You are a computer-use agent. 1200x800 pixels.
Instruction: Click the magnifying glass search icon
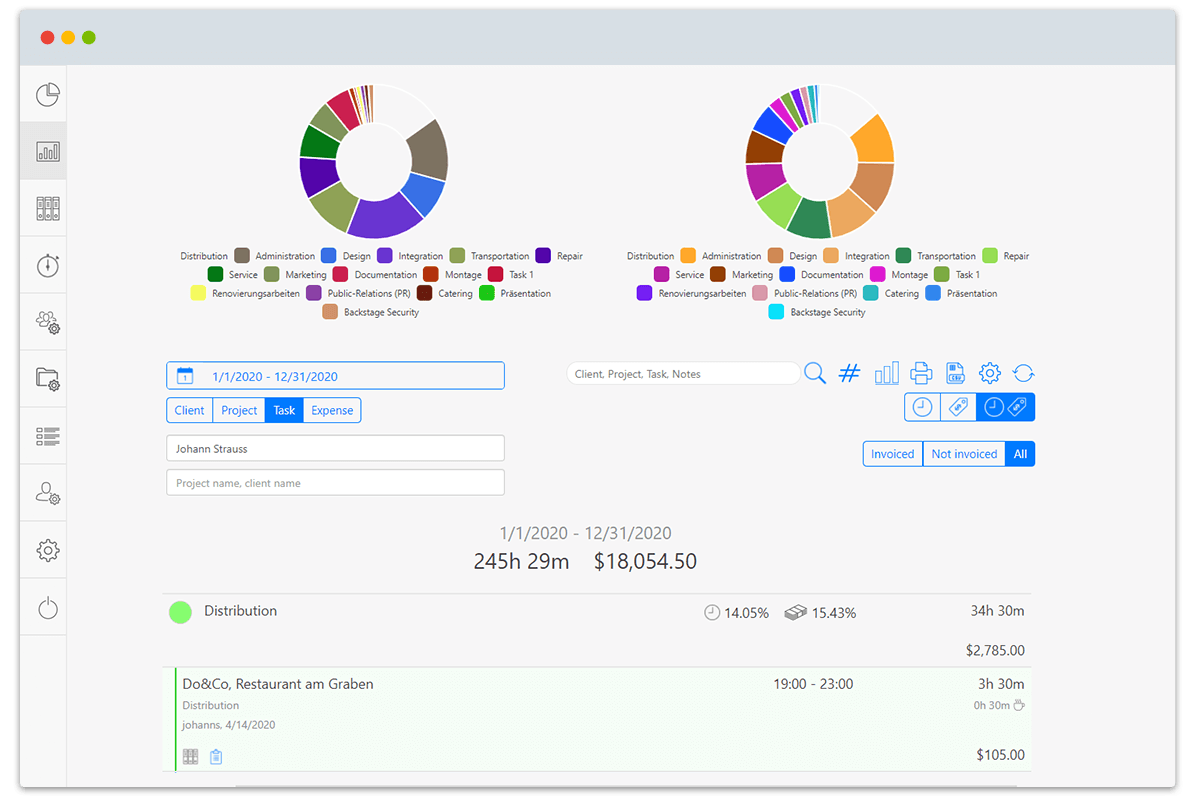[815, 373]
